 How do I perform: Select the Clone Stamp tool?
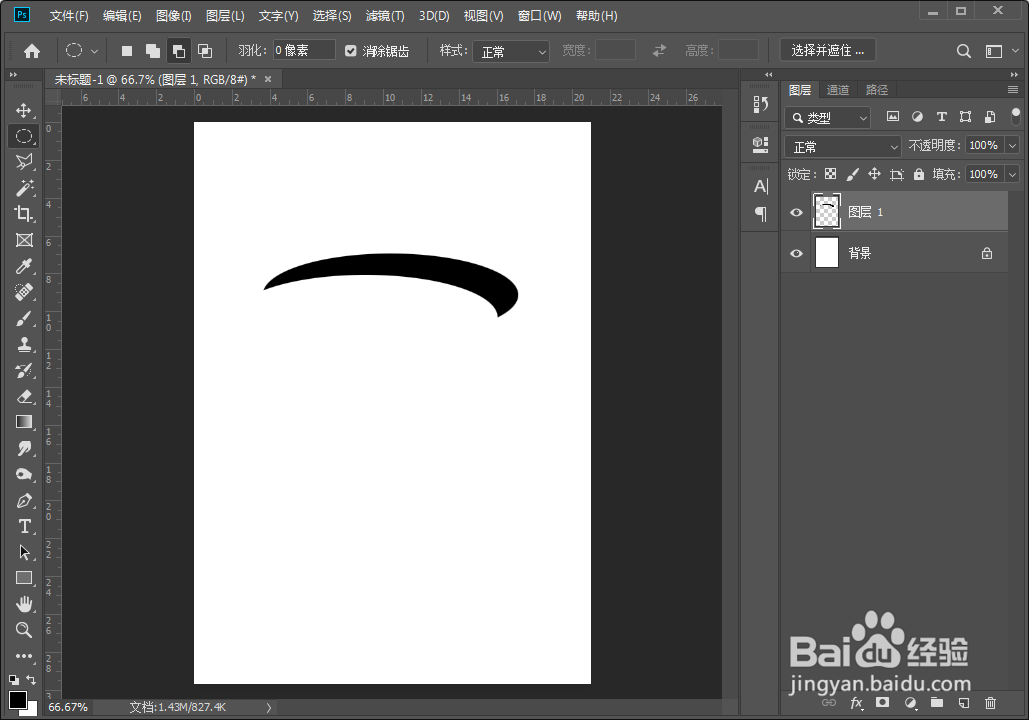[x=24, y=344]
